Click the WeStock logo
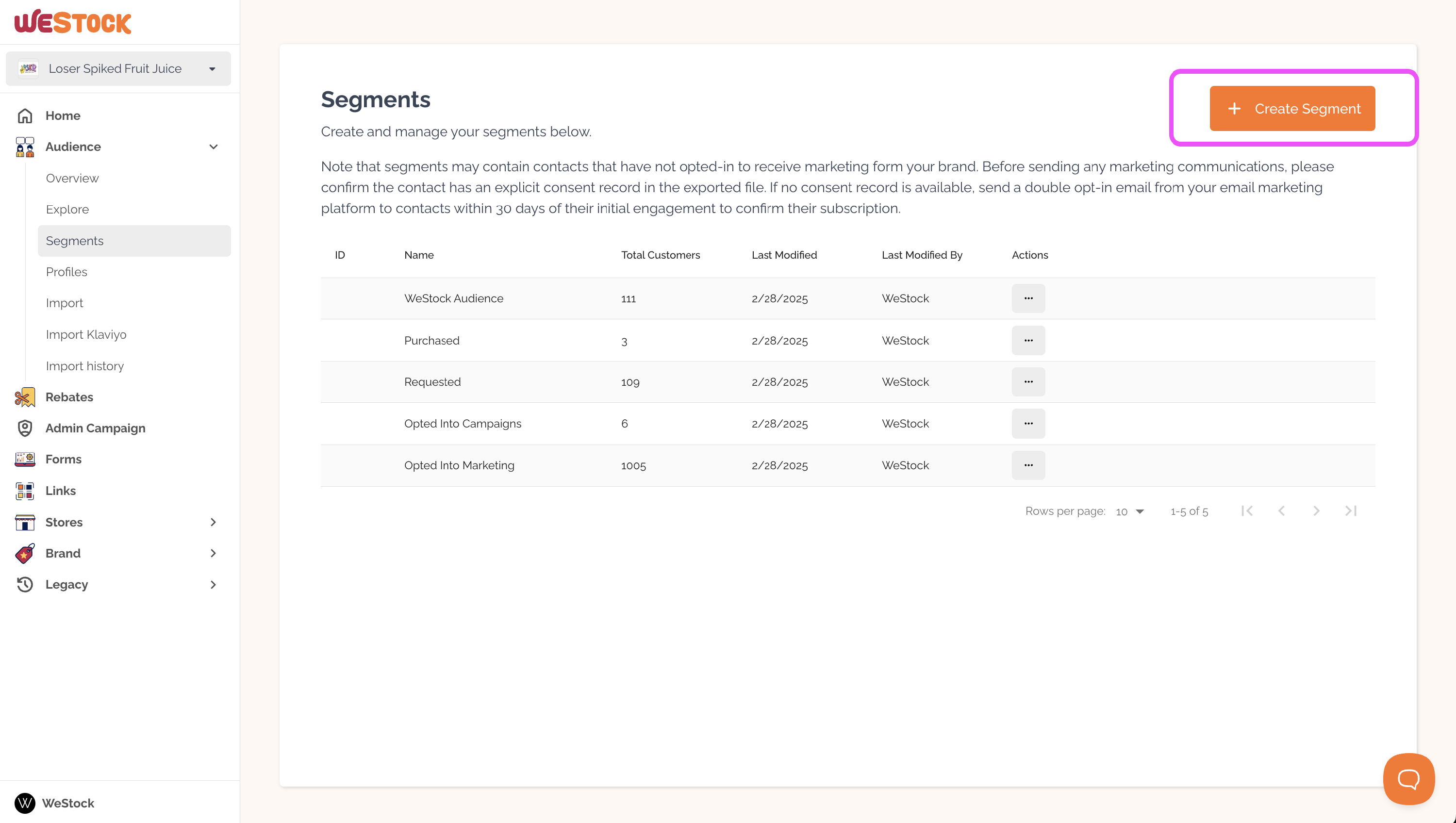The image size is (1456, 823). click(x=73, y=22)
